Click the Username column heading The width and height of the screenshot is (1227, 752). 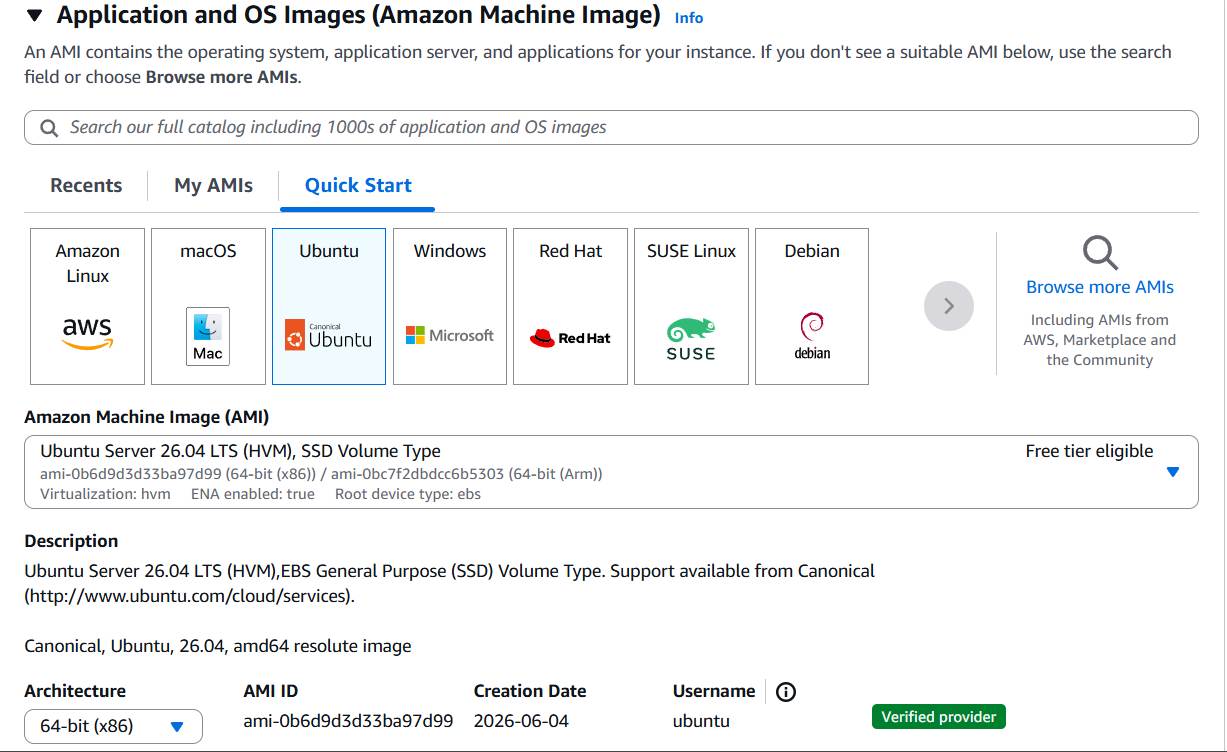coord(714,691)
